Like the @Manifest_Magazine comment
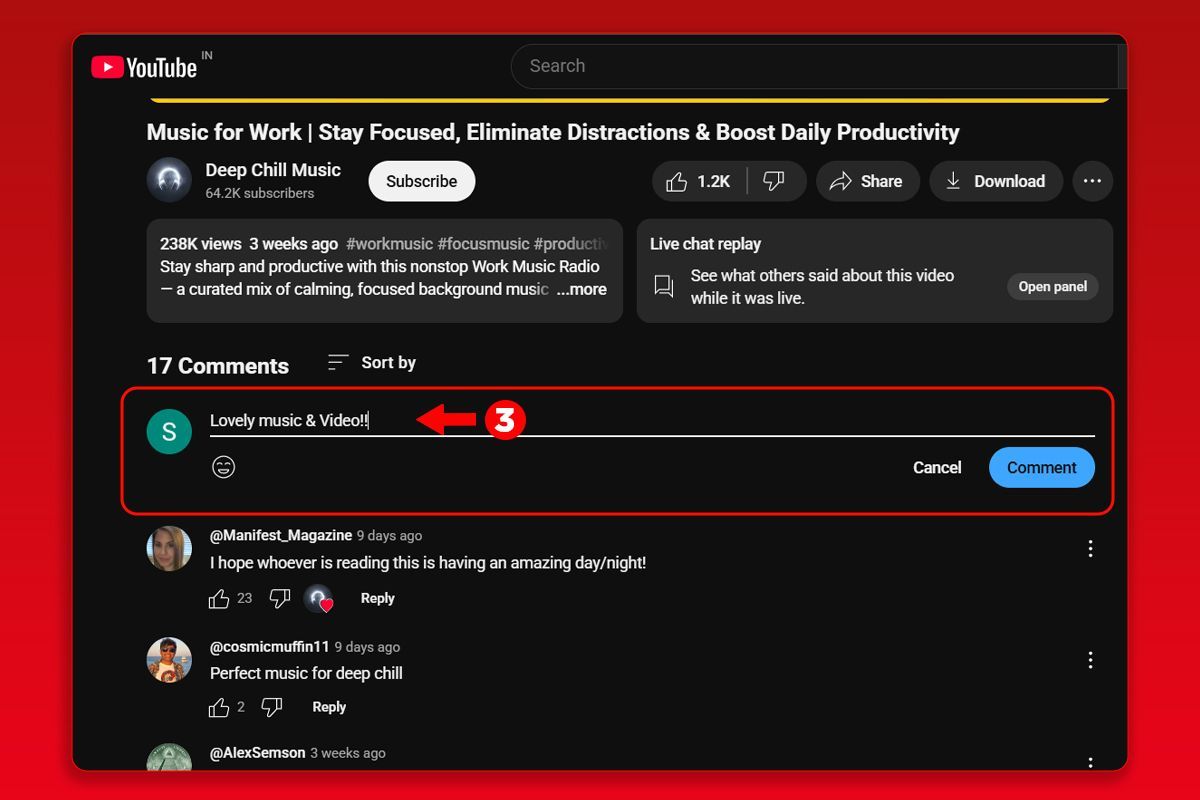This screenshot has height=800, width=1200. pyautogui.click(x=219, y=599)
